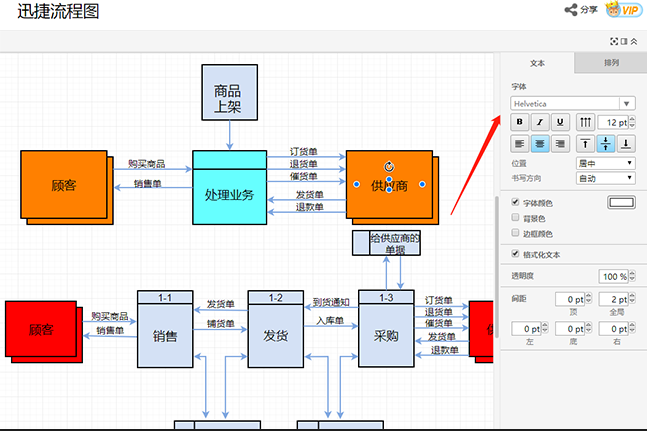Screen dimensions: 647x431
Task: Click the font size stepper arrows
Action: point(632,122)
